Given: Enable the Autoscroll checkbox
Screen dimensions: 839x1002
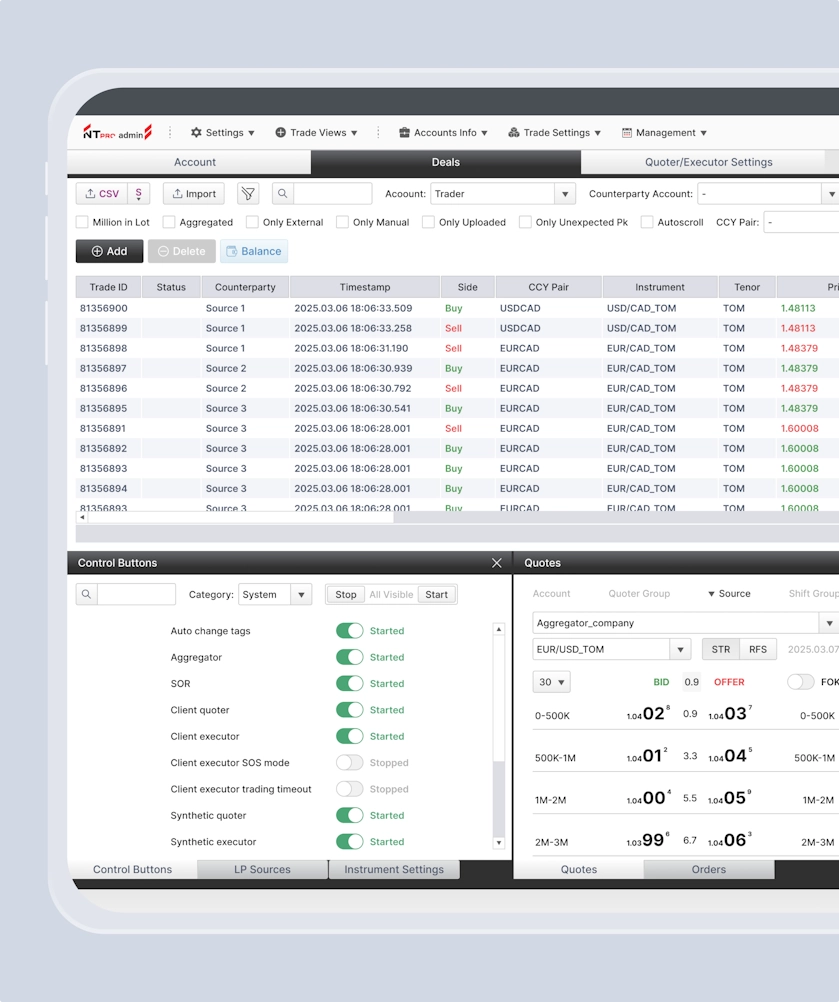Looking at the screenshot, I should coord(647,223).
